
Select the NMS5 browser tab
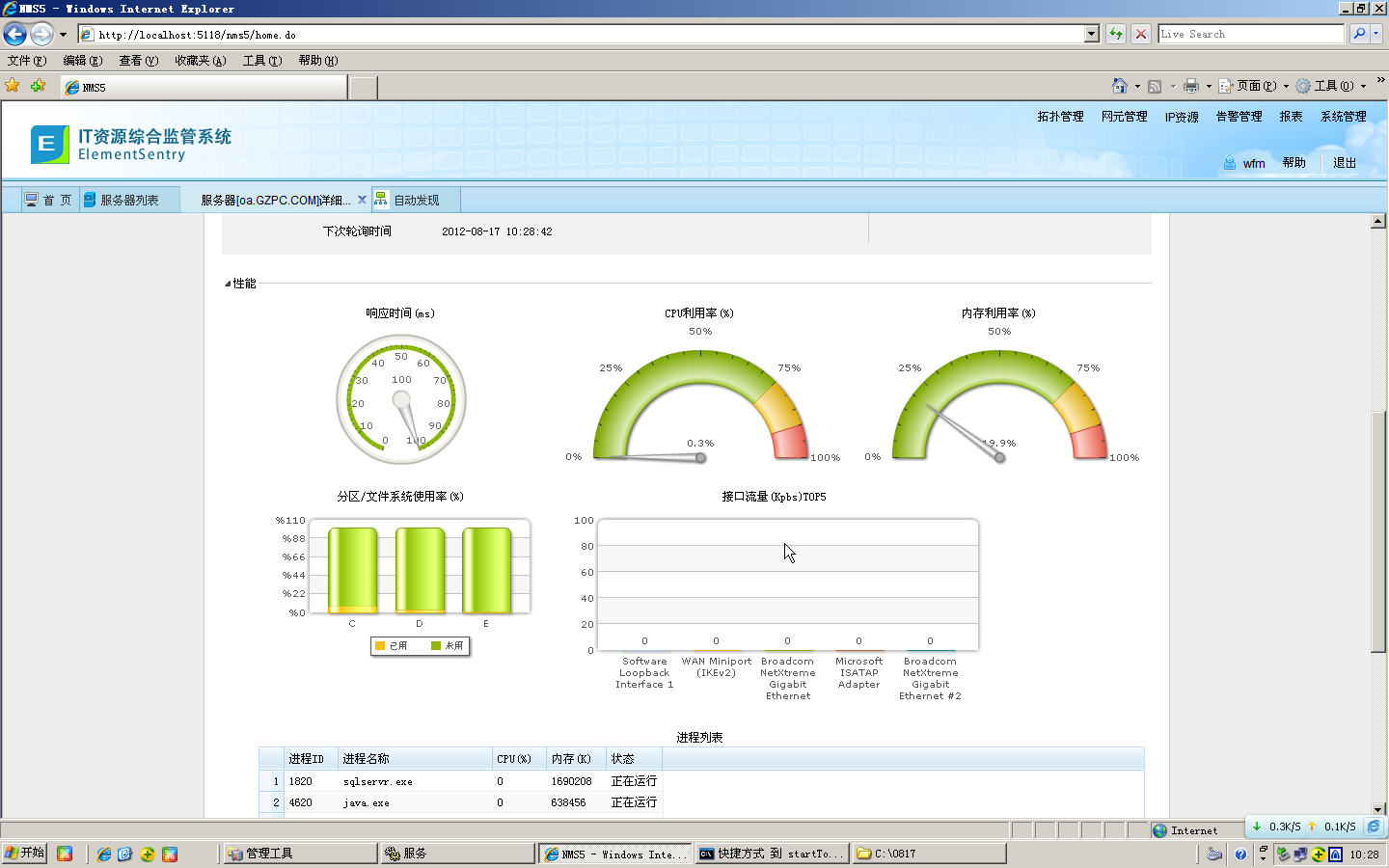click(x=204, y=87)
